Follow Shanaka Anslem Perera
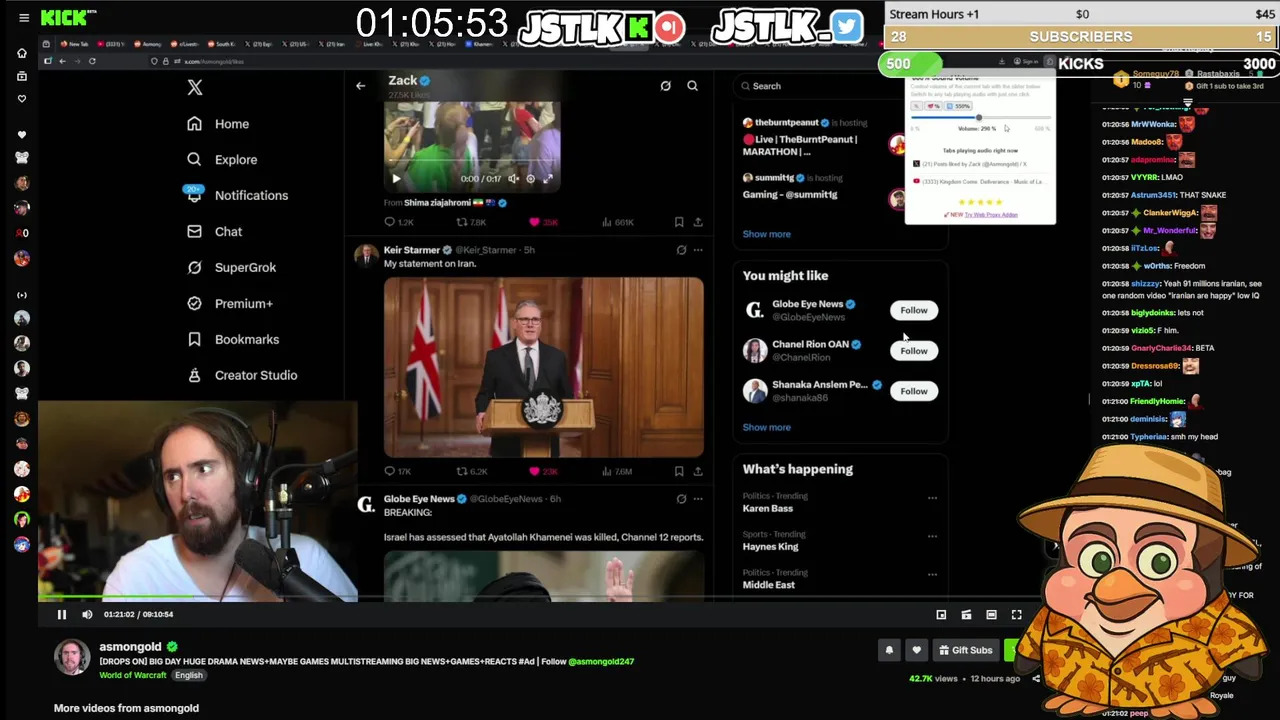This screenshot has height=720, width=1280. (x=914, y=391)
